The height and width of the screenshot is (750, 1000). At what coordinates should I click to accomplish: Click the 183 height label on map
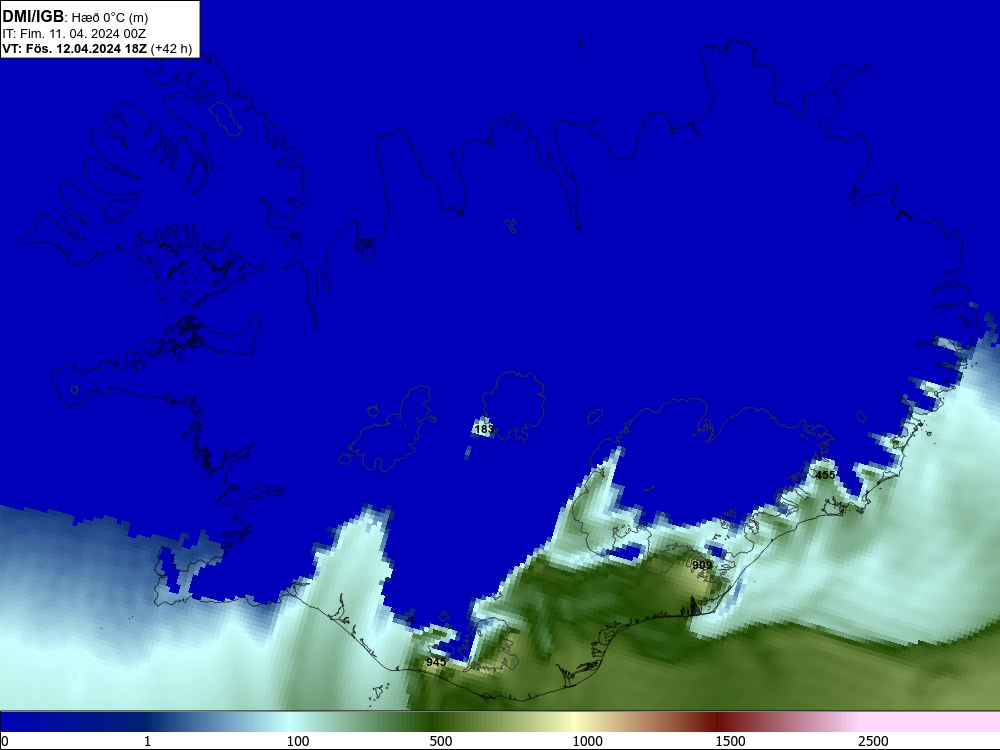[x=484, y=429]
